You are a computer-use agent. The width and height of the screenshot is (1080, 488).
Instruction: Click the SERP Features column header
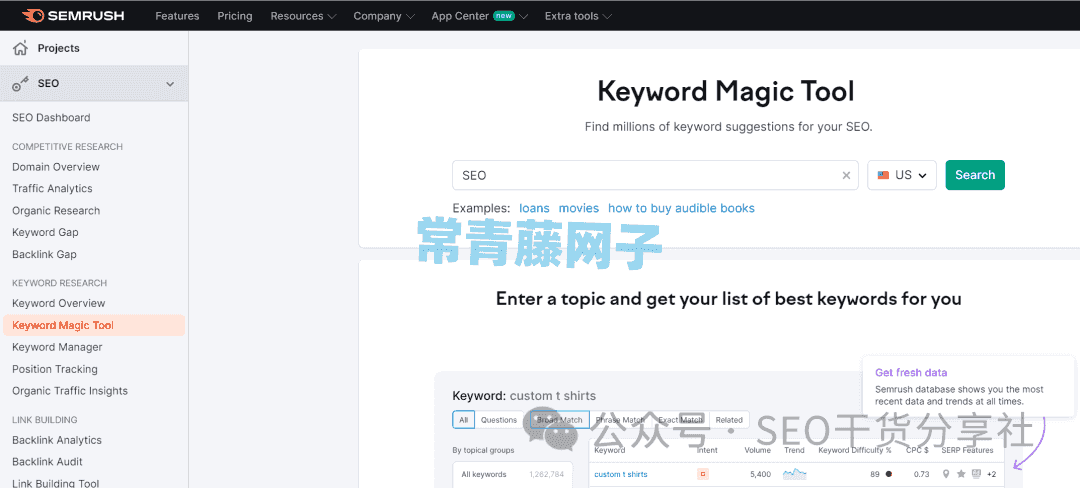(967, 450)
